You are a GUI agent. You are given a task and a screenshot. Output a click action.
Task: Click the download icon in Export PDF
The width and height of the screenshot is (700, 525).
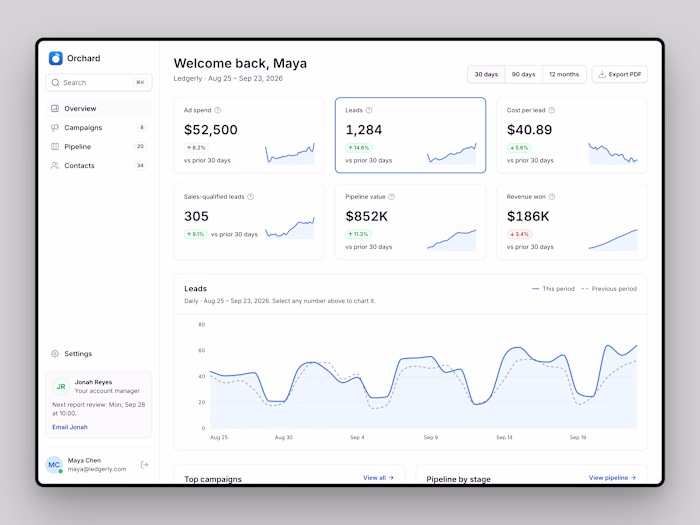click(602, 74)
